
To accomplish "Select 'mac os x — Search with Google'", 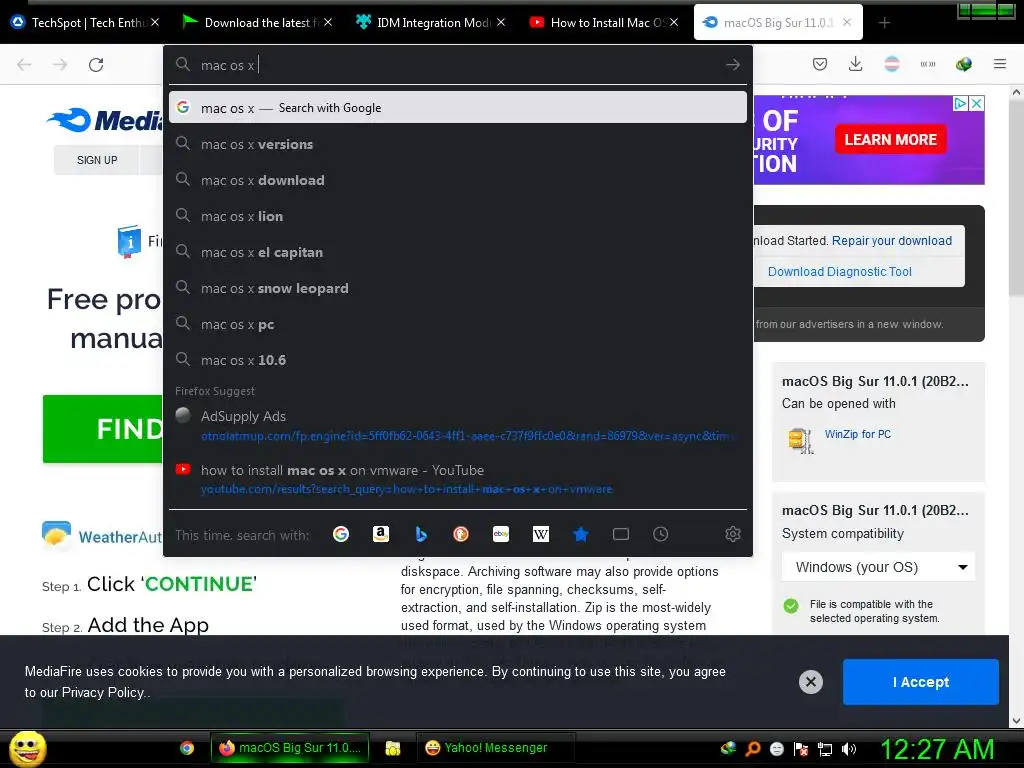I will pyautogui.click(x=458, y=108).
